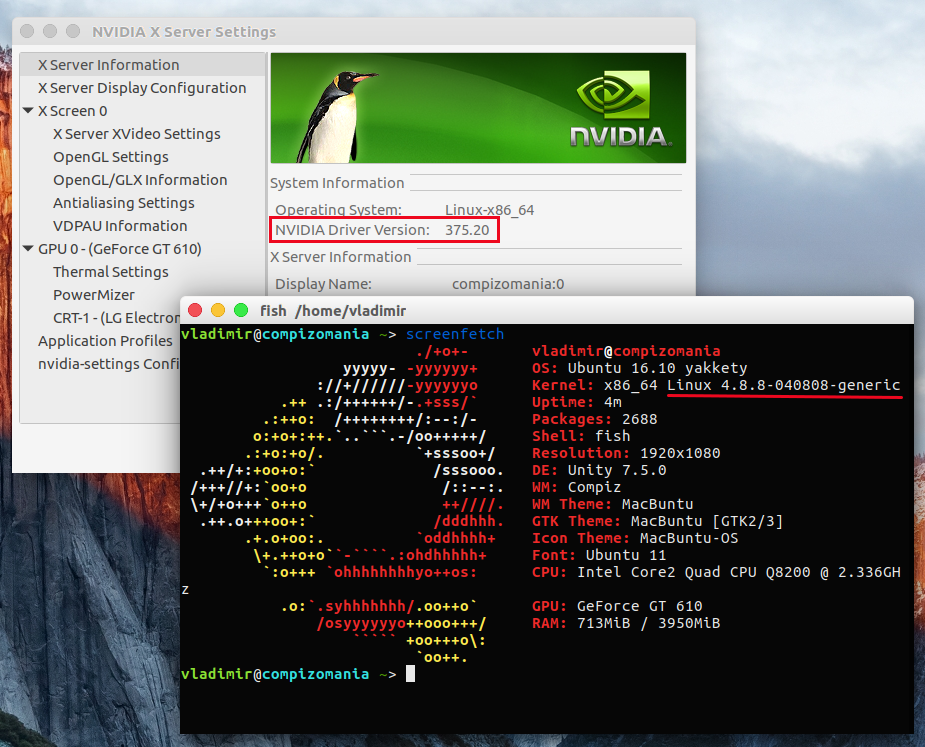Viewport: 925px width, 747px height.
Task: Maximize terminal with green button
Action: tap(241, 310)
